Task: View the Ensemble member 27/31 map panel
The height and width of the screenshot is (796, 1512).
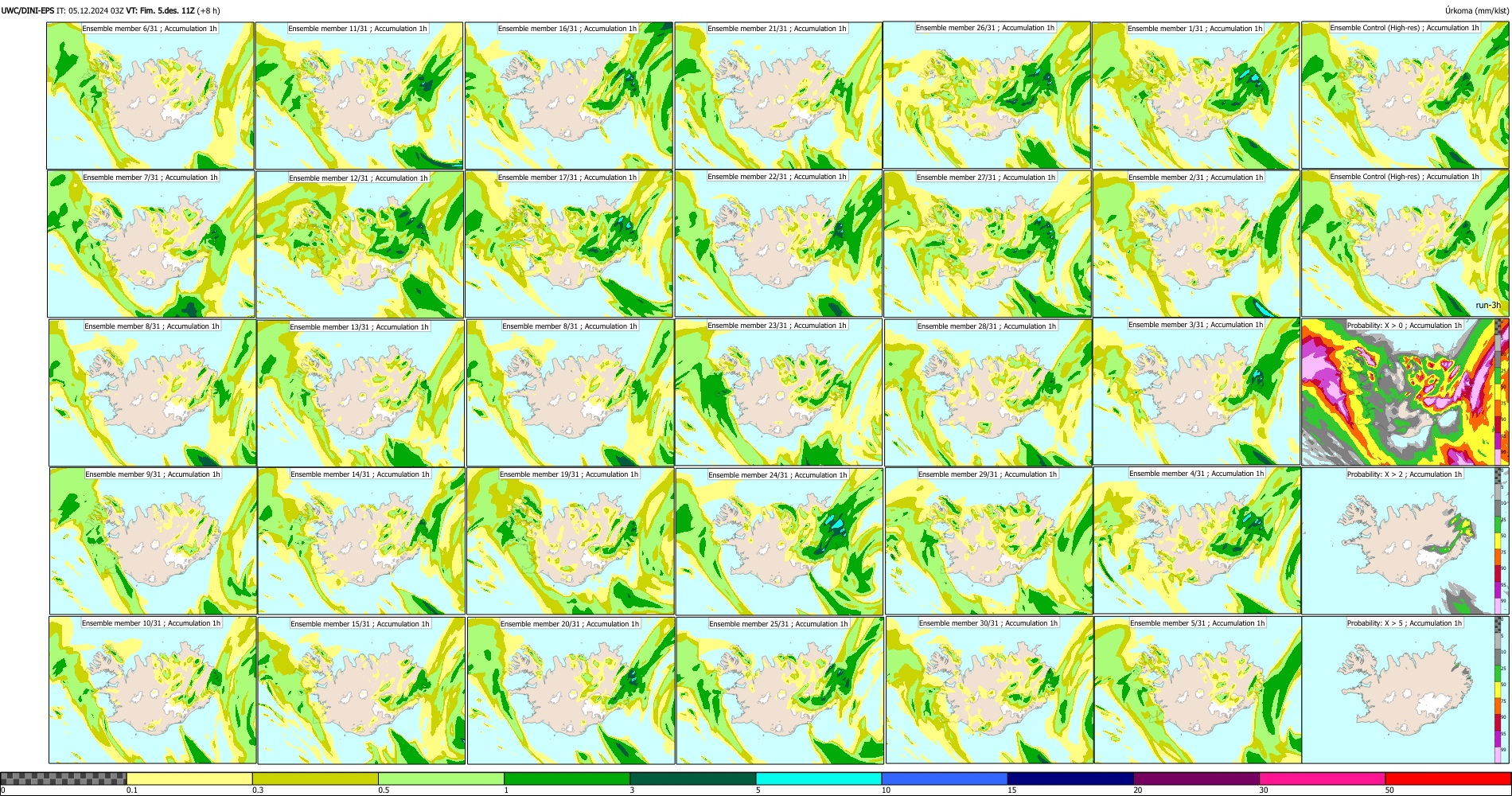Action: (x=987, y=244)
